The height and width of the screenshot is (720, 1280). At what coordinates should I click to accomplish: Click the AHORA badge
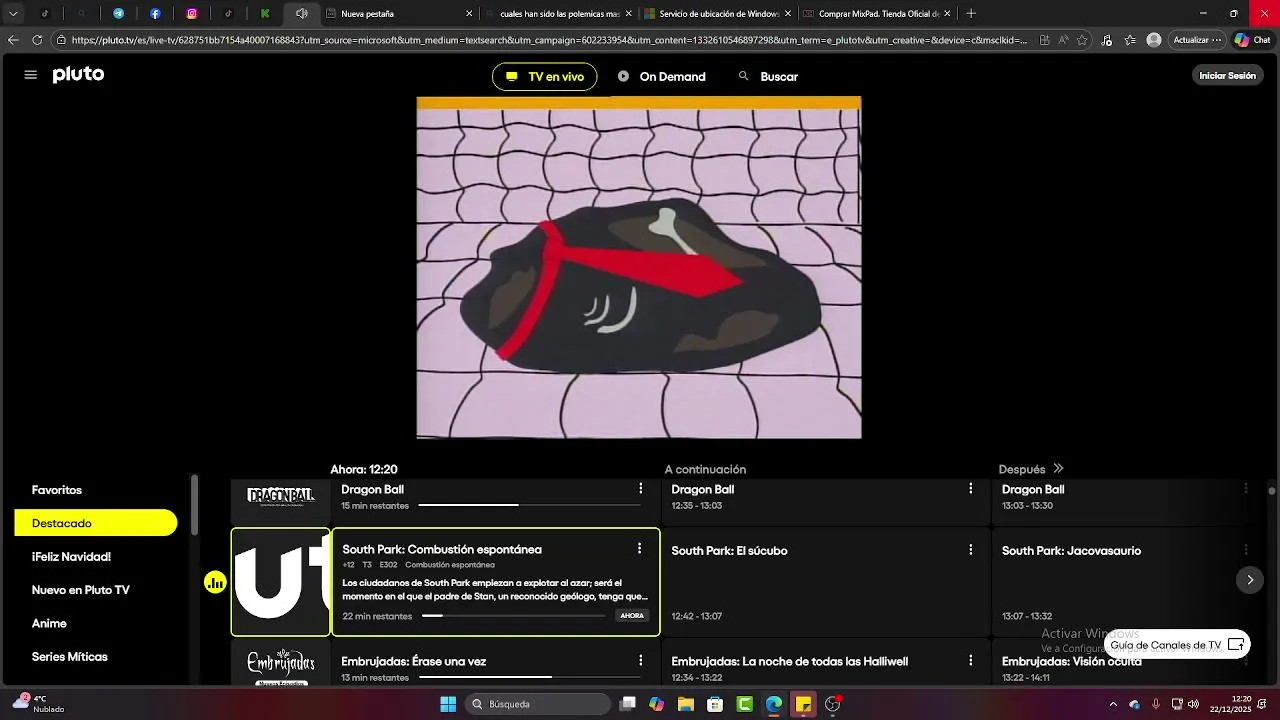click(x=632, y=616)
